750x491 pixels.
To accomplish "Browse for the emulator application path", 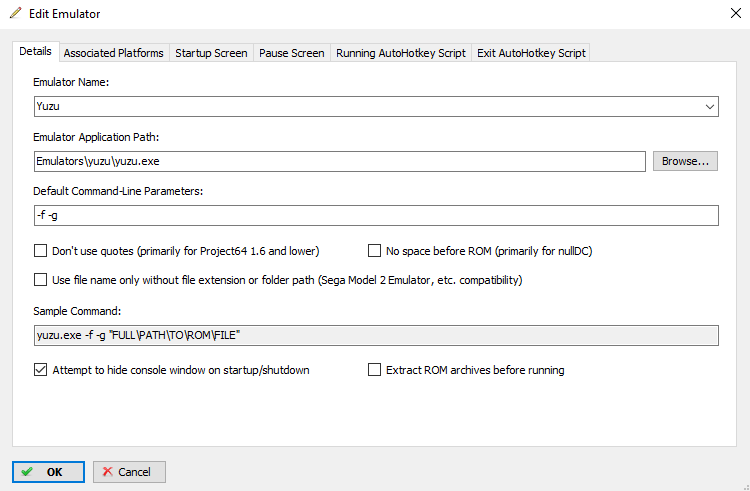I will pos(685,161).
